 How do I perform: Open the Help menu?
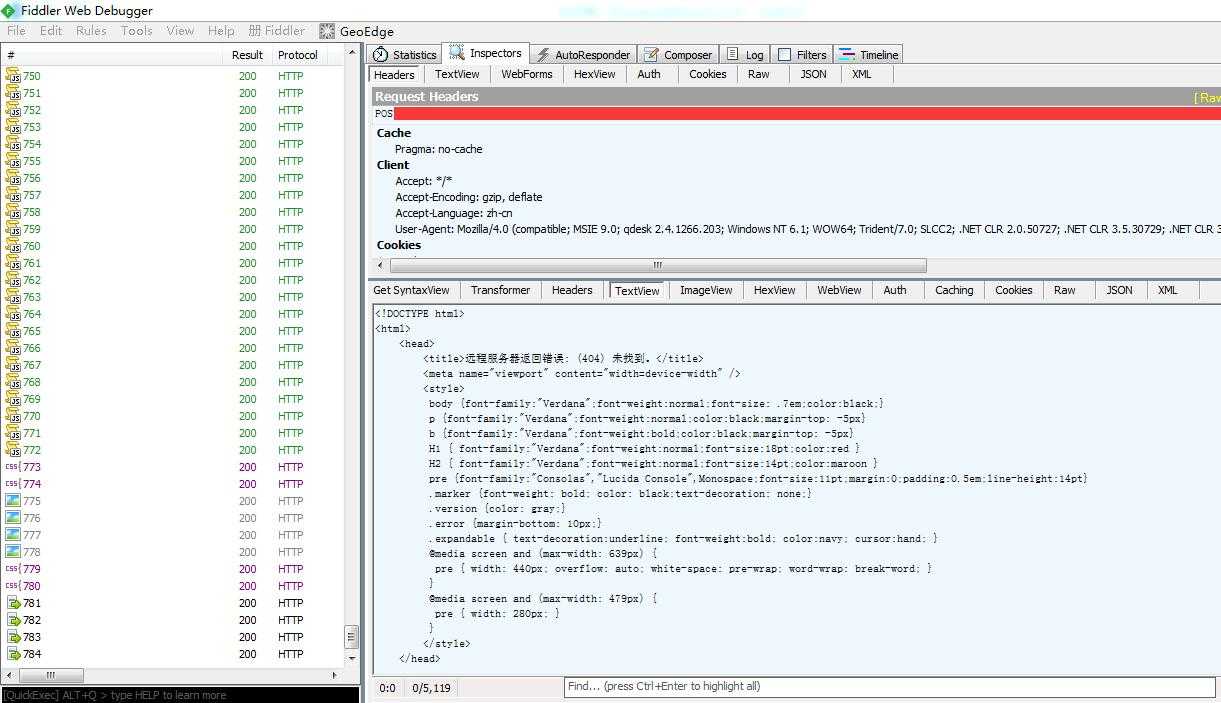click(x=221, y=31)
